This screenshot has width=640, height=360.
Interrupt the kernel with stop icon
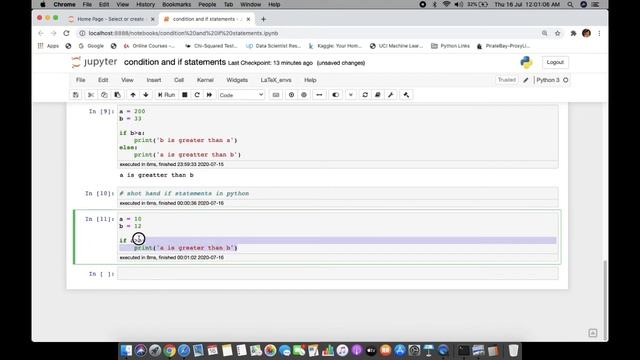click(x=184, y=95)
